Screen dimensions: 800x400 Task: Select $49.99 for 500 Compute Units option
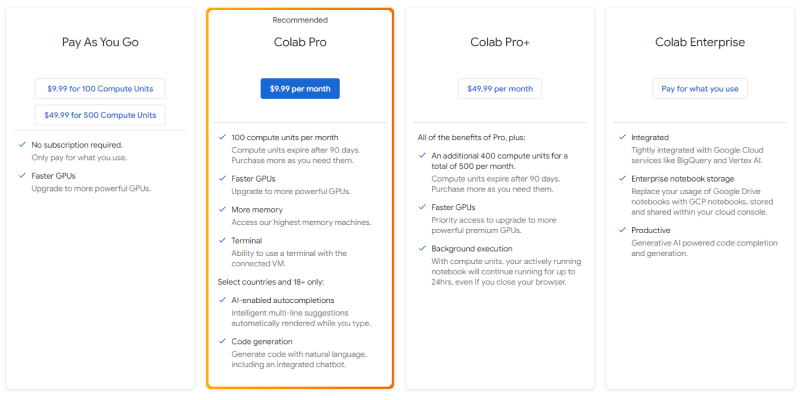pyautogui.click(x=100, y=115)
